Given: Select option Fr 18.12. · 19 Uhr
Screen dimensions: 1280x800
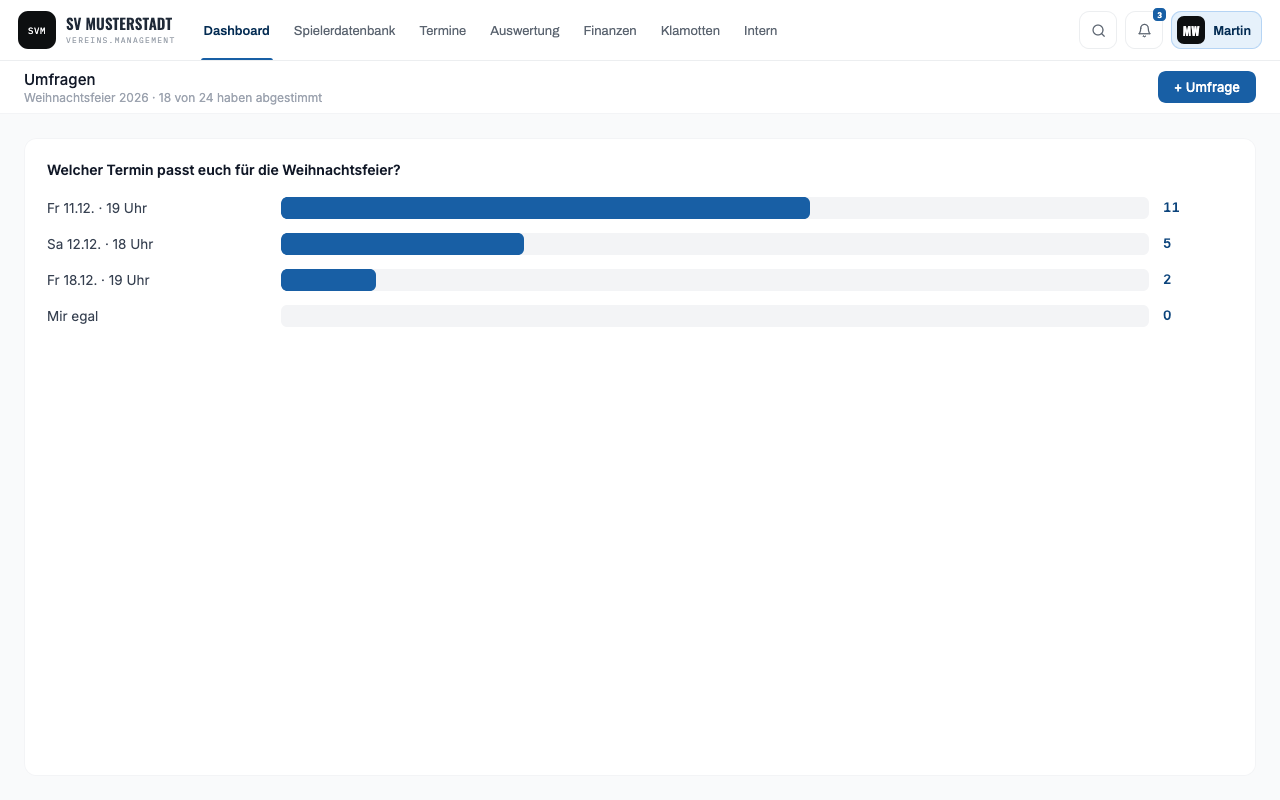Looking at the screenshot, I should [98, 280].
